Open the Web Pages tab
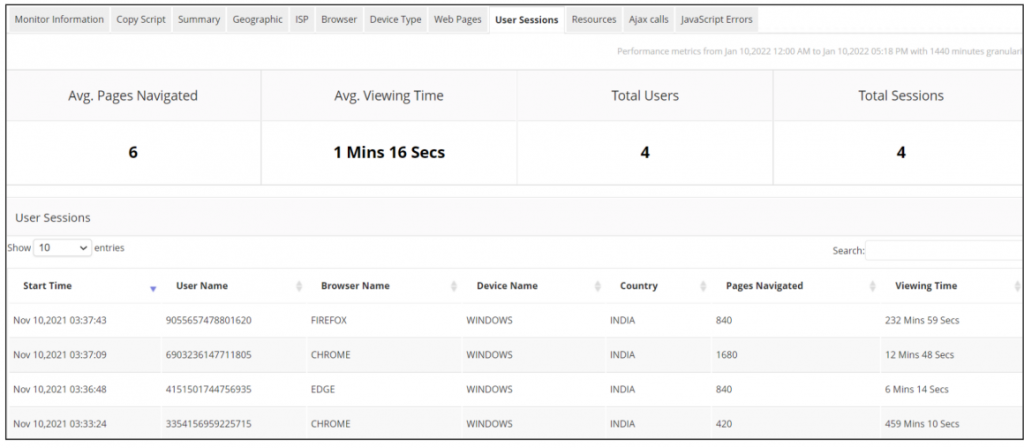The height and width of the screenshot is (448, 1024). tap(458, 20)
